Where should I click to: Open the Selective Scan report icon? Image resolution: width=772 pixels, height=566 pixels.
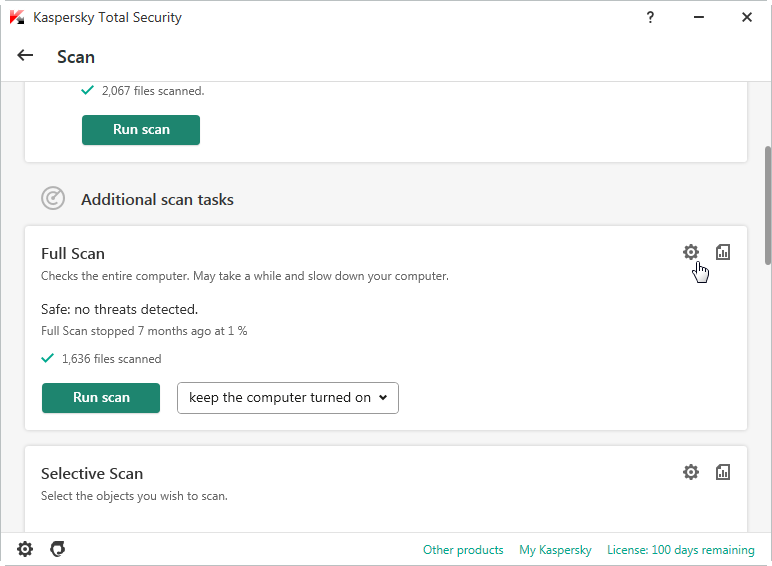(x=723, y=472)
